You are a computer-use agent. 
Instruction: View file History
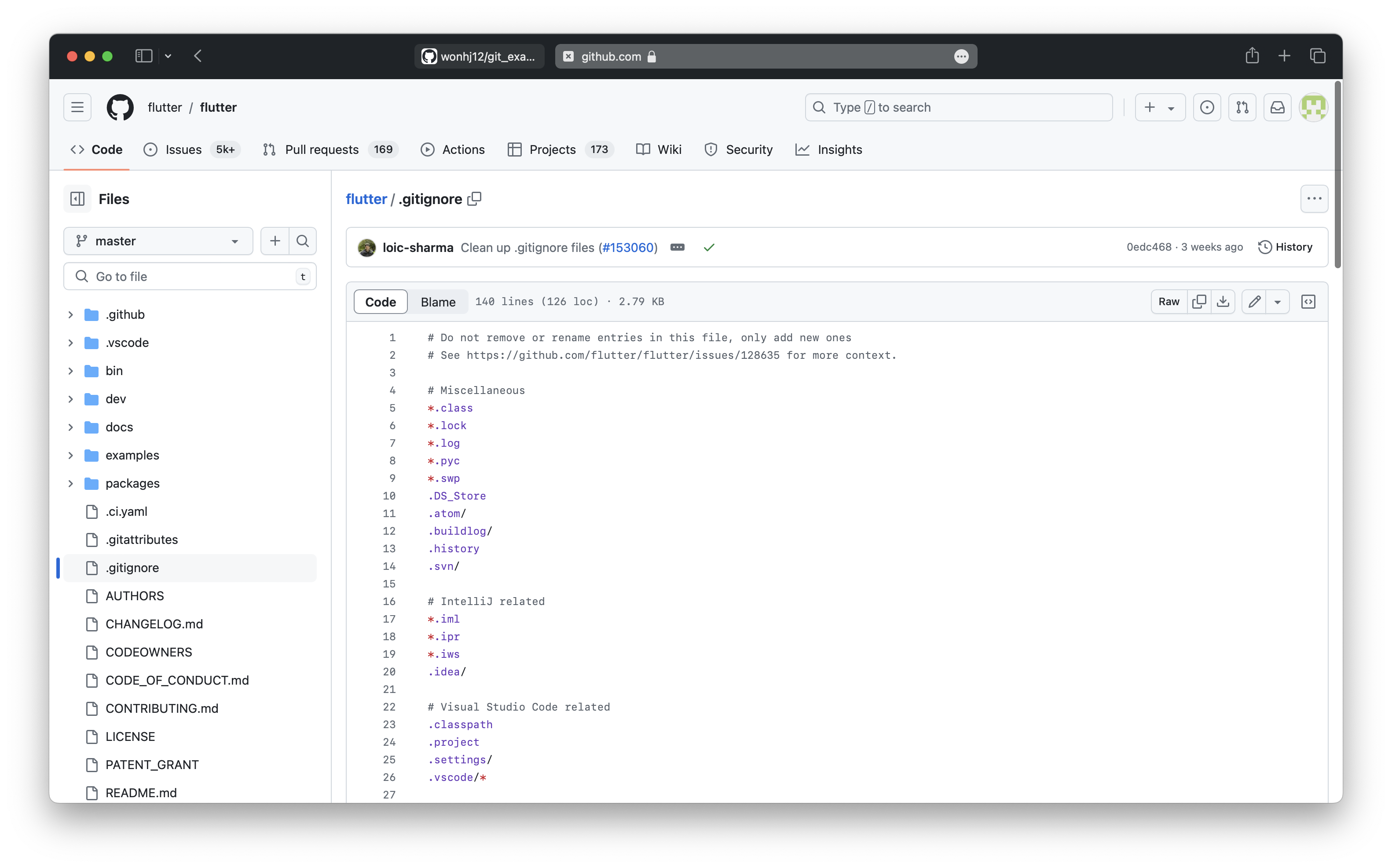pos(1285,247)
